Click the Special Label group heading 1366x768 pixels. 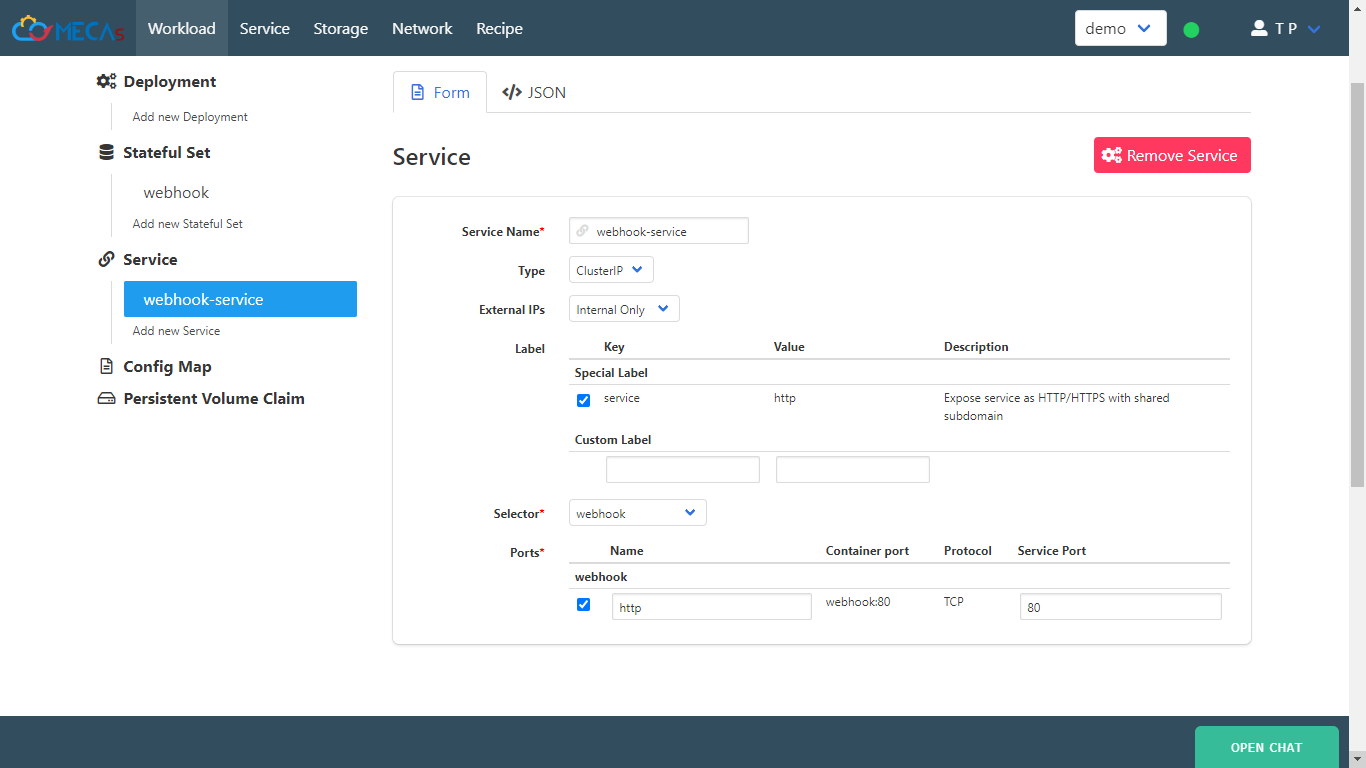tap(611, 373)
